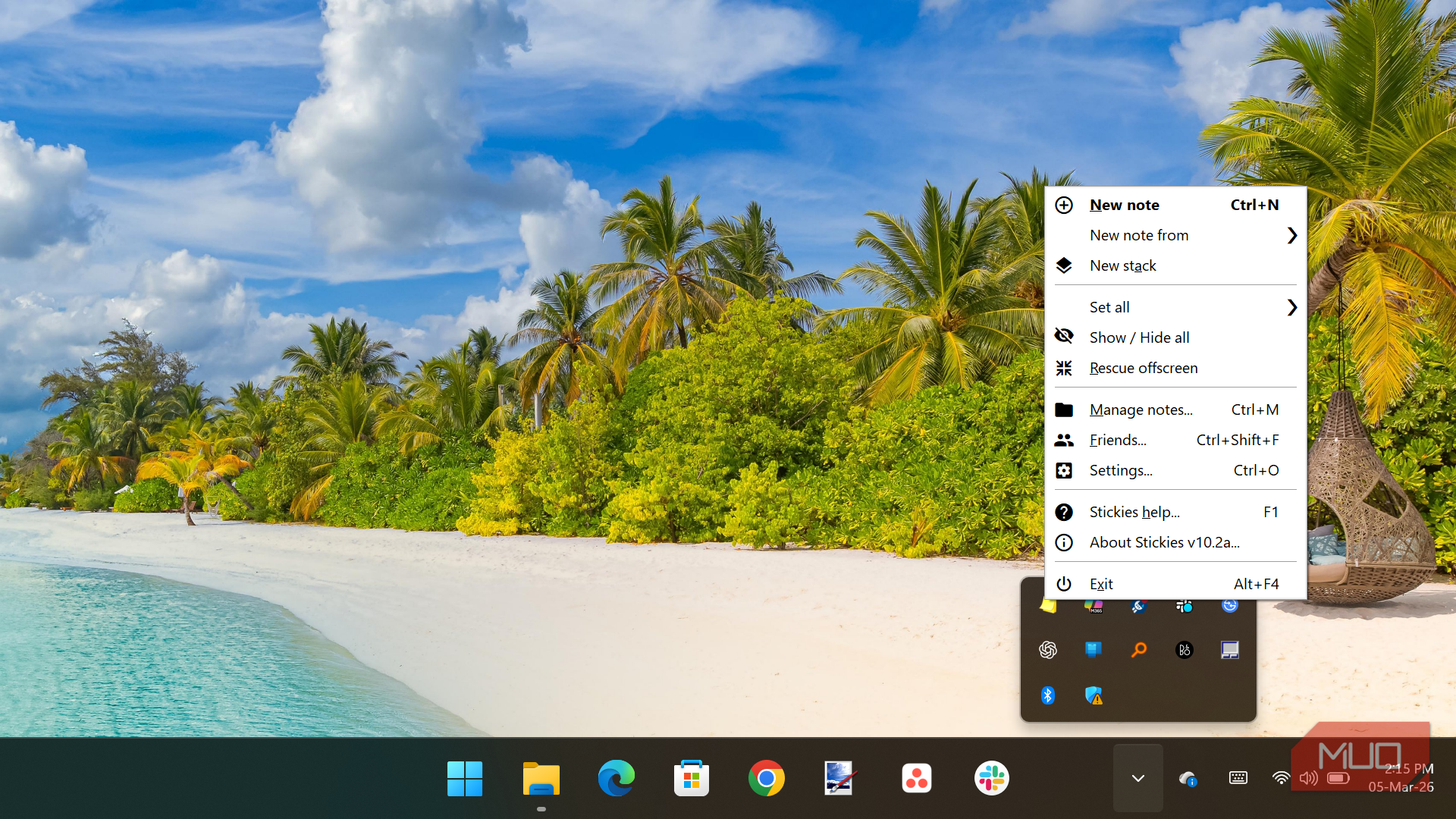Image resolution: width=1456 pixels, height=819 pixels.
Task: Choose New stack in the Stickies menu
Action: click(x=1175, y=265)
